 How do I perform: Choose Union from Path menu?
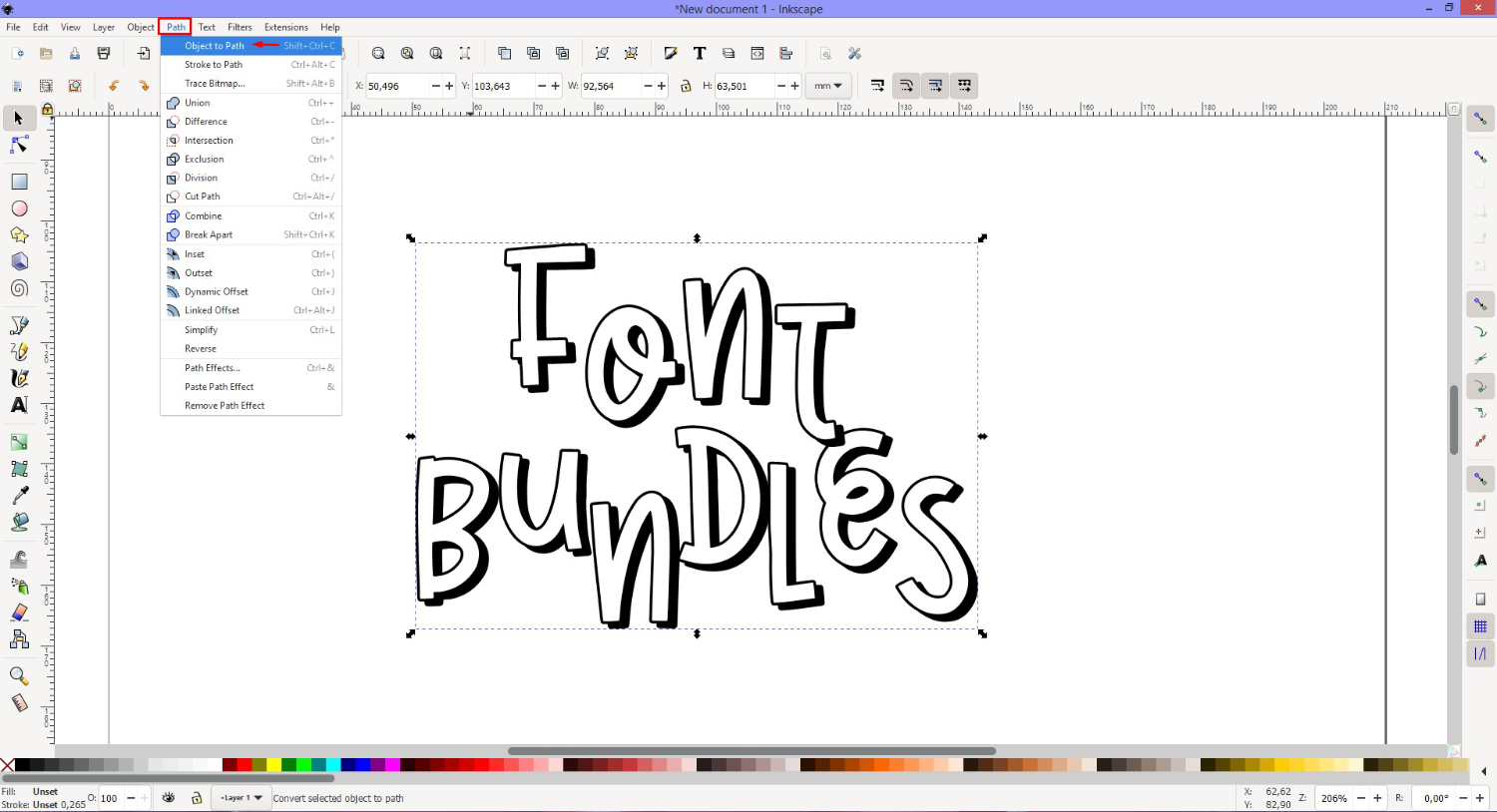tap(250, 103)
